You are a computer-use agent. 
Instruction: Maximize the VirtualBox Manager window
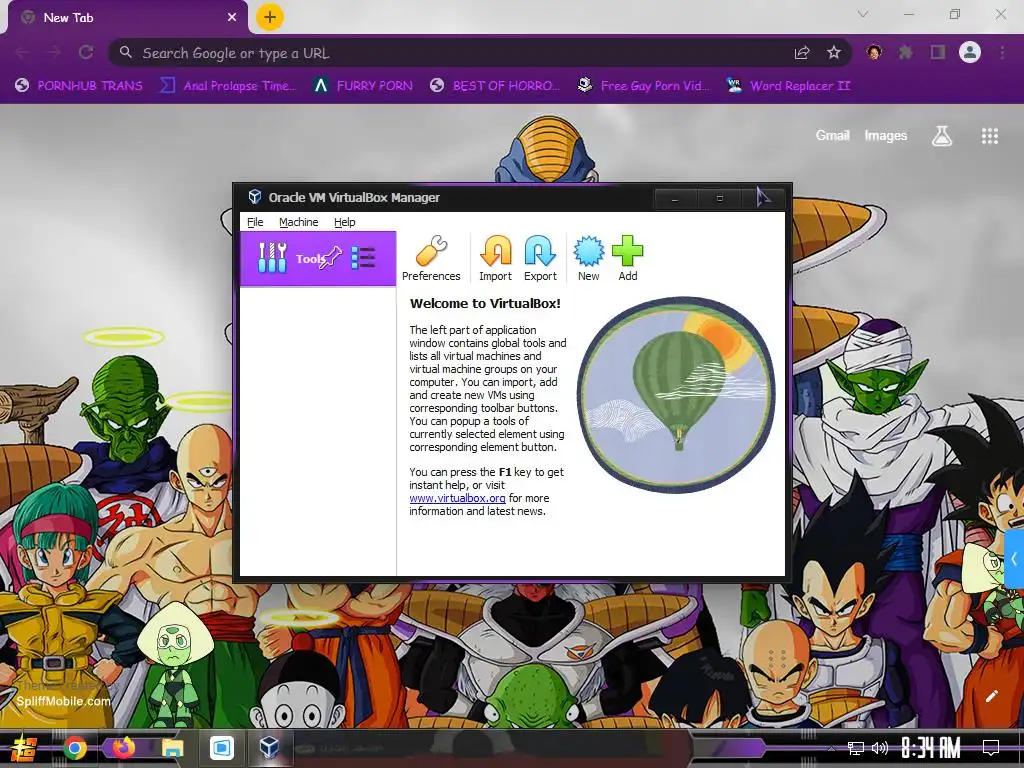pos(720,199)
